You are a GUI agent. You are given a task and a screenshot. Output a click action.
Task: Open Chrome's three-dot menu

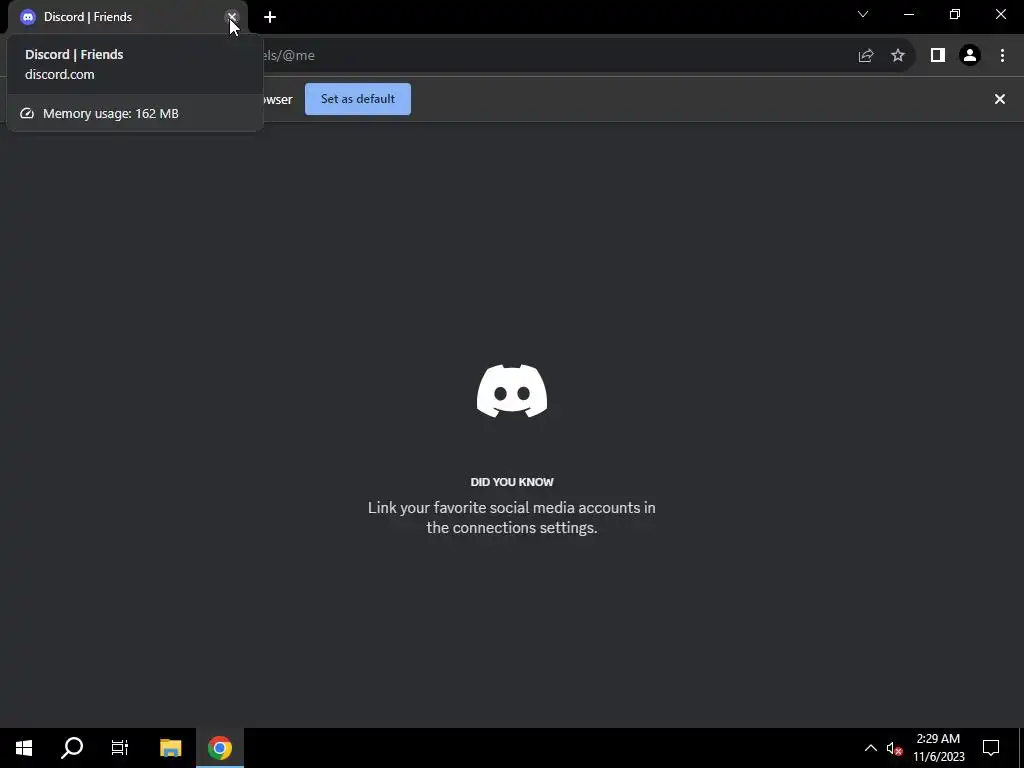(1002, 56)
